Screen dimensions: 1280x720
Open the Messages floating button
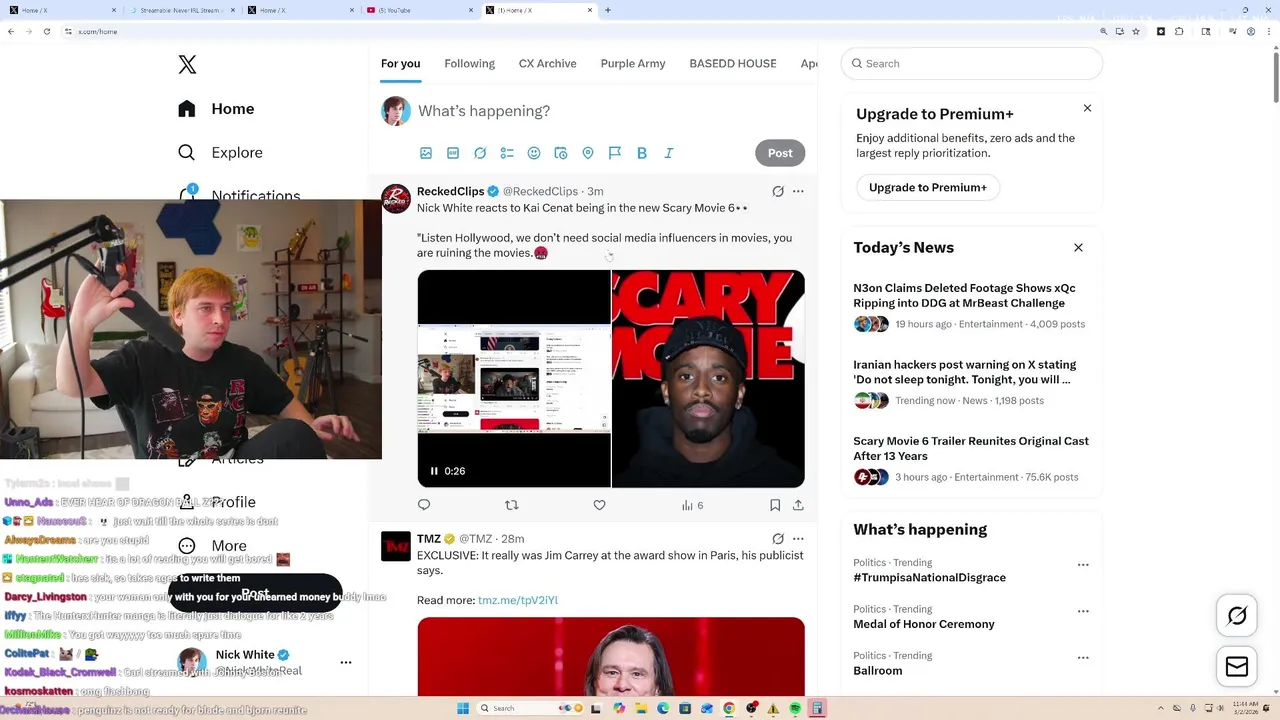point(1237,667)
